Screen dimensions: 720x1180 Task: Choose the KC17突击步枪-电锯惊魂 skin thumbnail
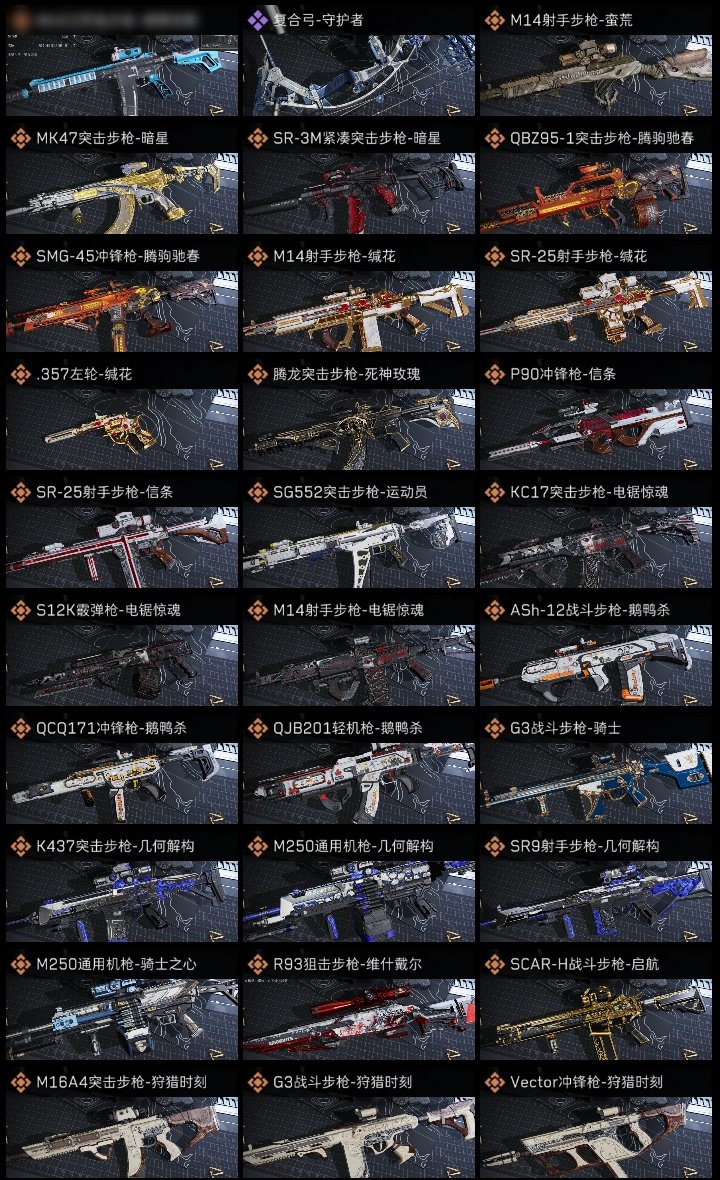click(596, 548)
